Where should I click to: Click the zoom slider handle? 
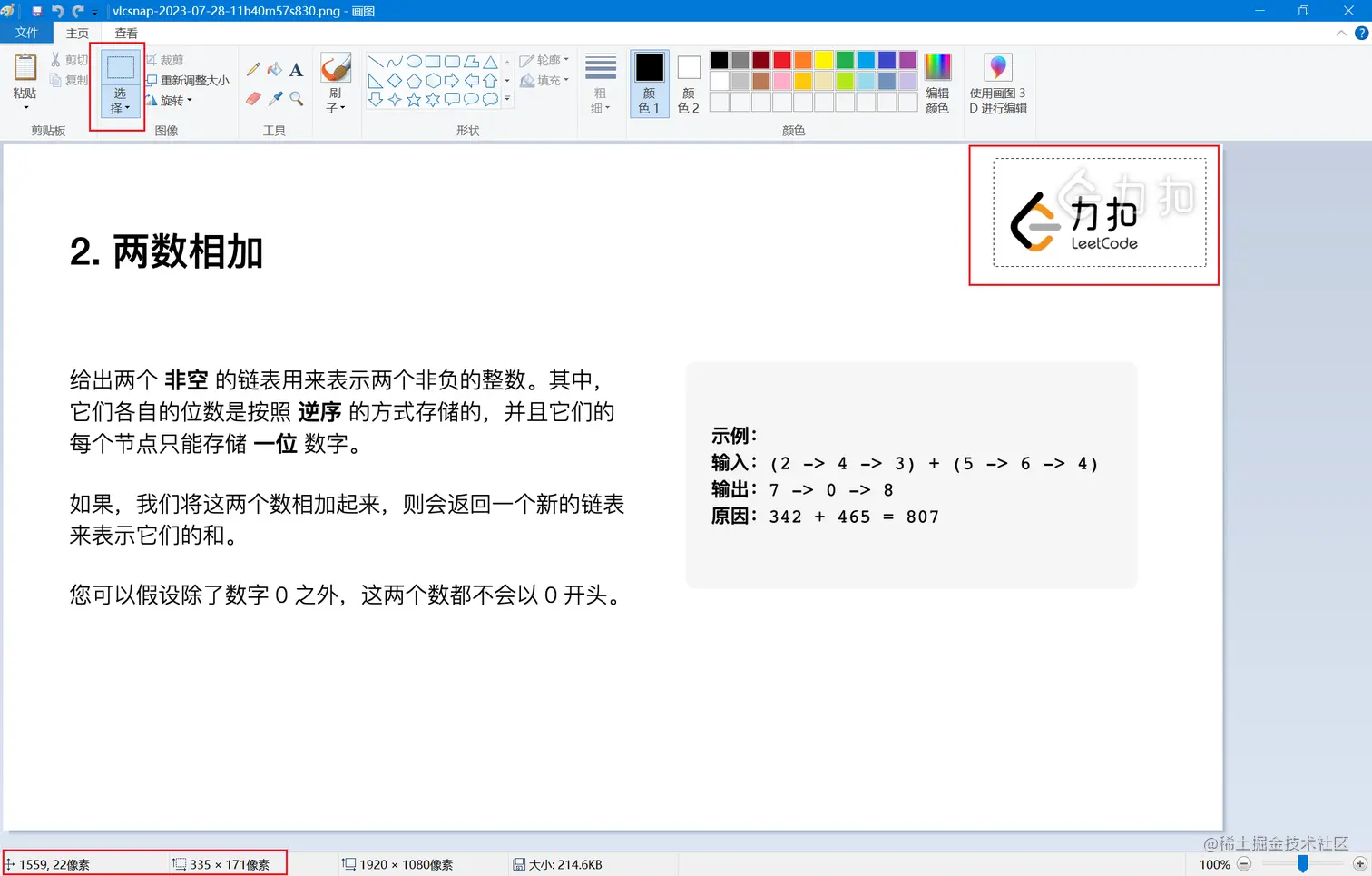(1303, 864)
